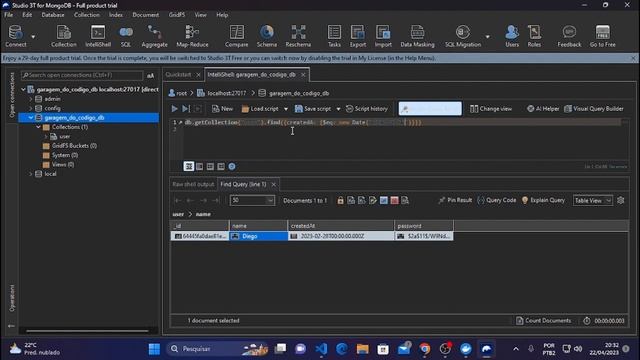Focus the search open connections field
This screenshot has width=640, height=360.
click(x=82, y=76)
